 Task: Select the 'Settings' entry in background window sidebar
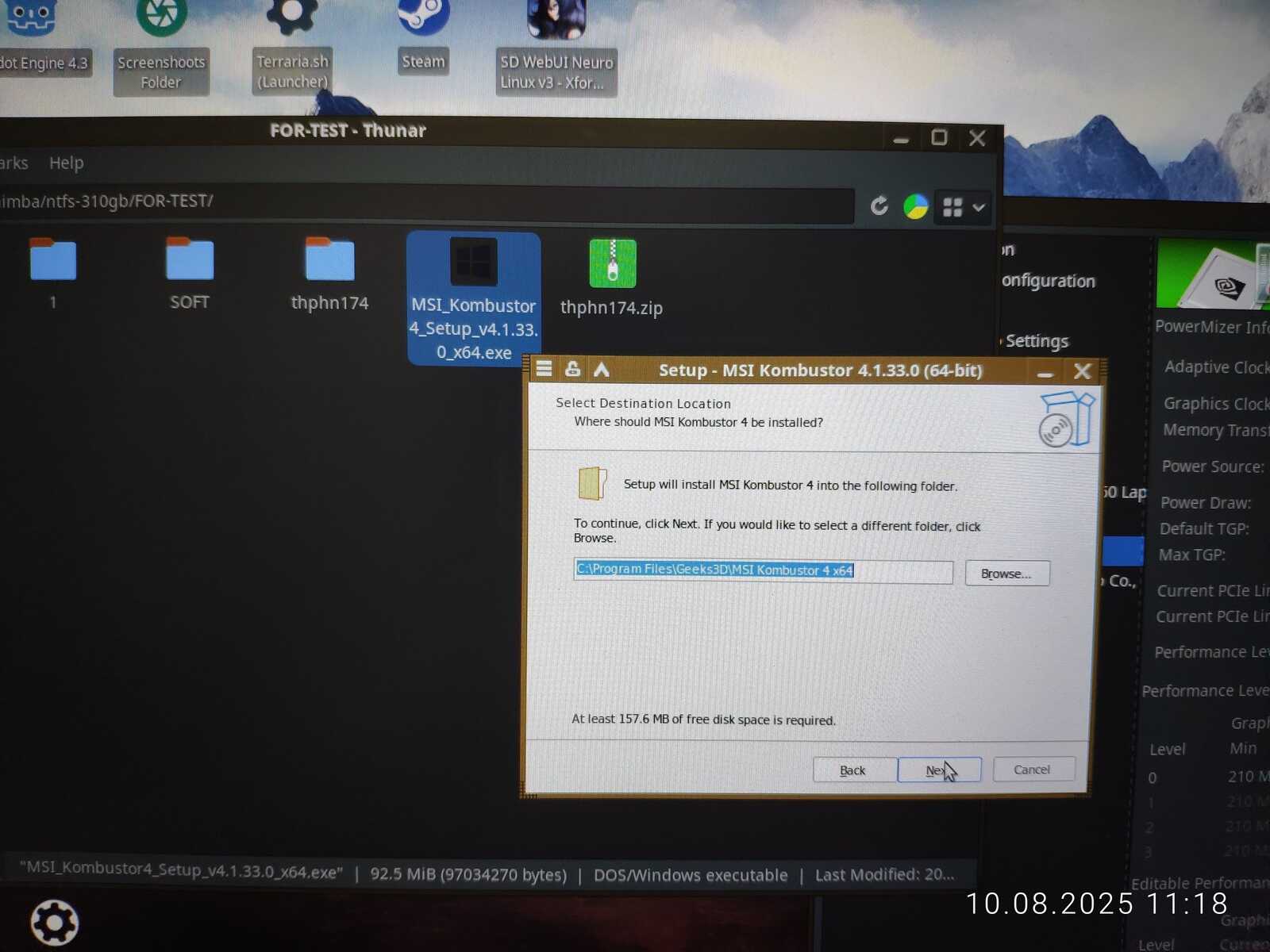(1037, 341)
